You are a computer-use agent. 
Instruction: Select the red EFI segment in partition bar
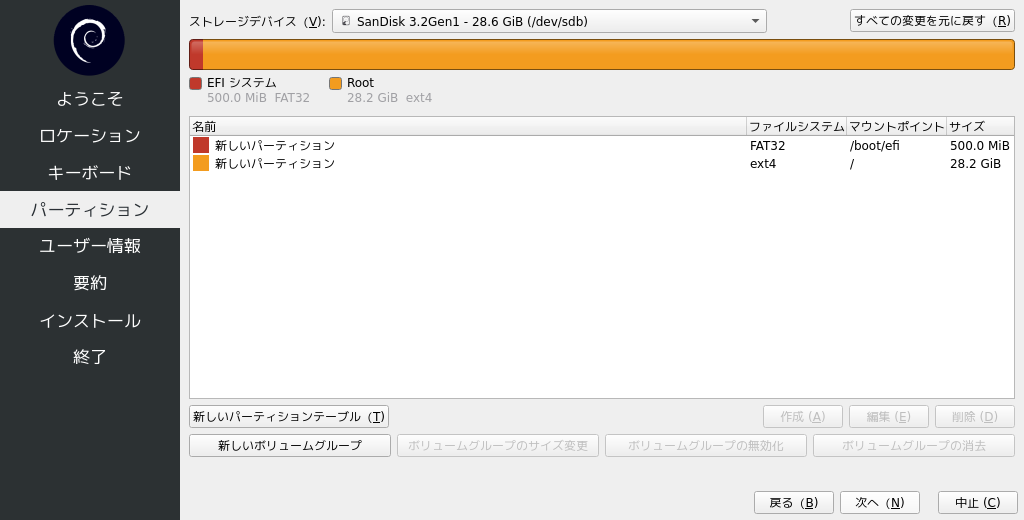[196, 55]
